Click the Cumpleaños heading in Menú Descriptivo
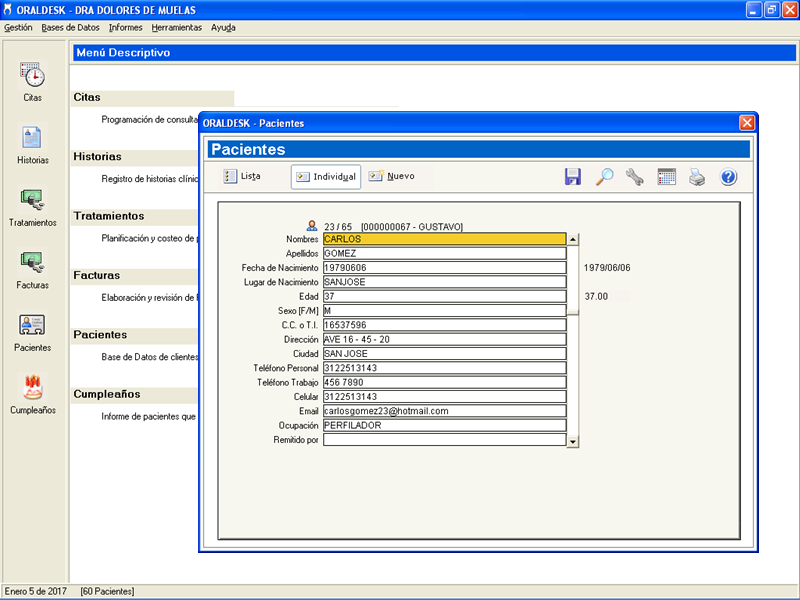This screenshot has height=600, width=800. pyautogui.click(x=107, y=394)
